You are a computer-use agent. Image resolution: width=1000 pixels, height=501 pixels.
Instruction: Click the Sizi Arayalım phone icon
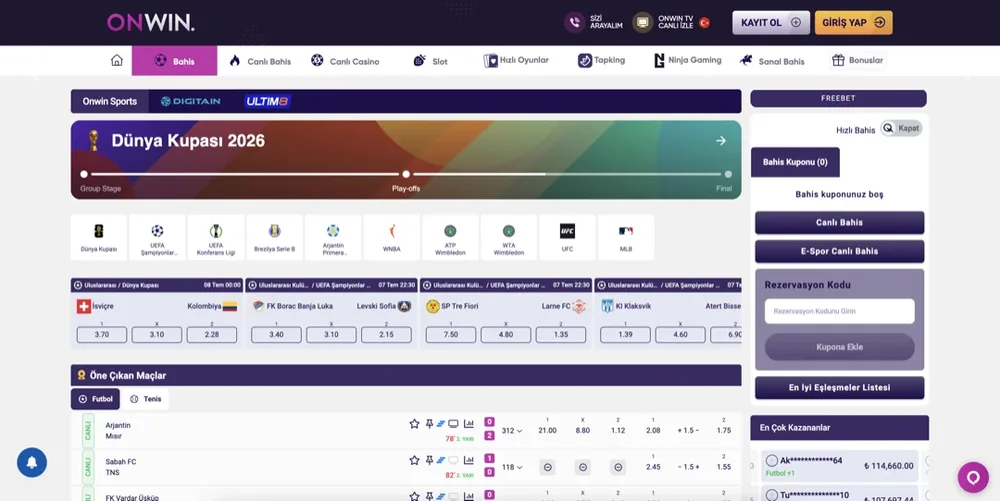pyautogui.click(x=575, y=22)
